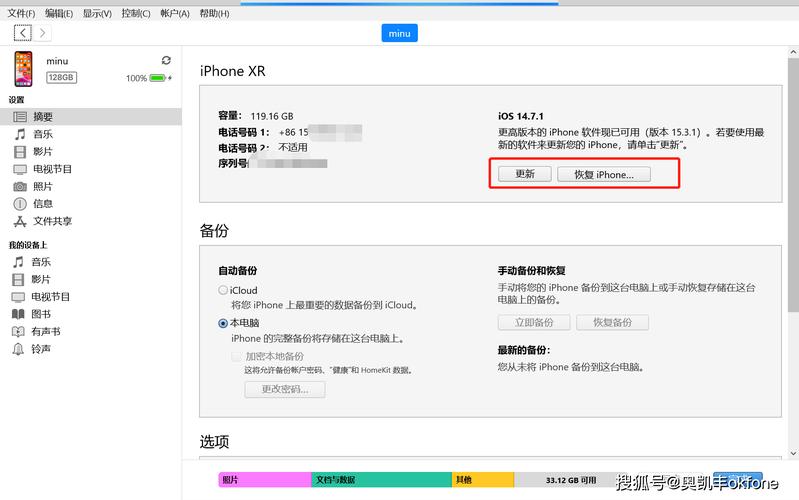Go back with the left arrow button
This screenshot has width=799, height=500.
point(22,33)
